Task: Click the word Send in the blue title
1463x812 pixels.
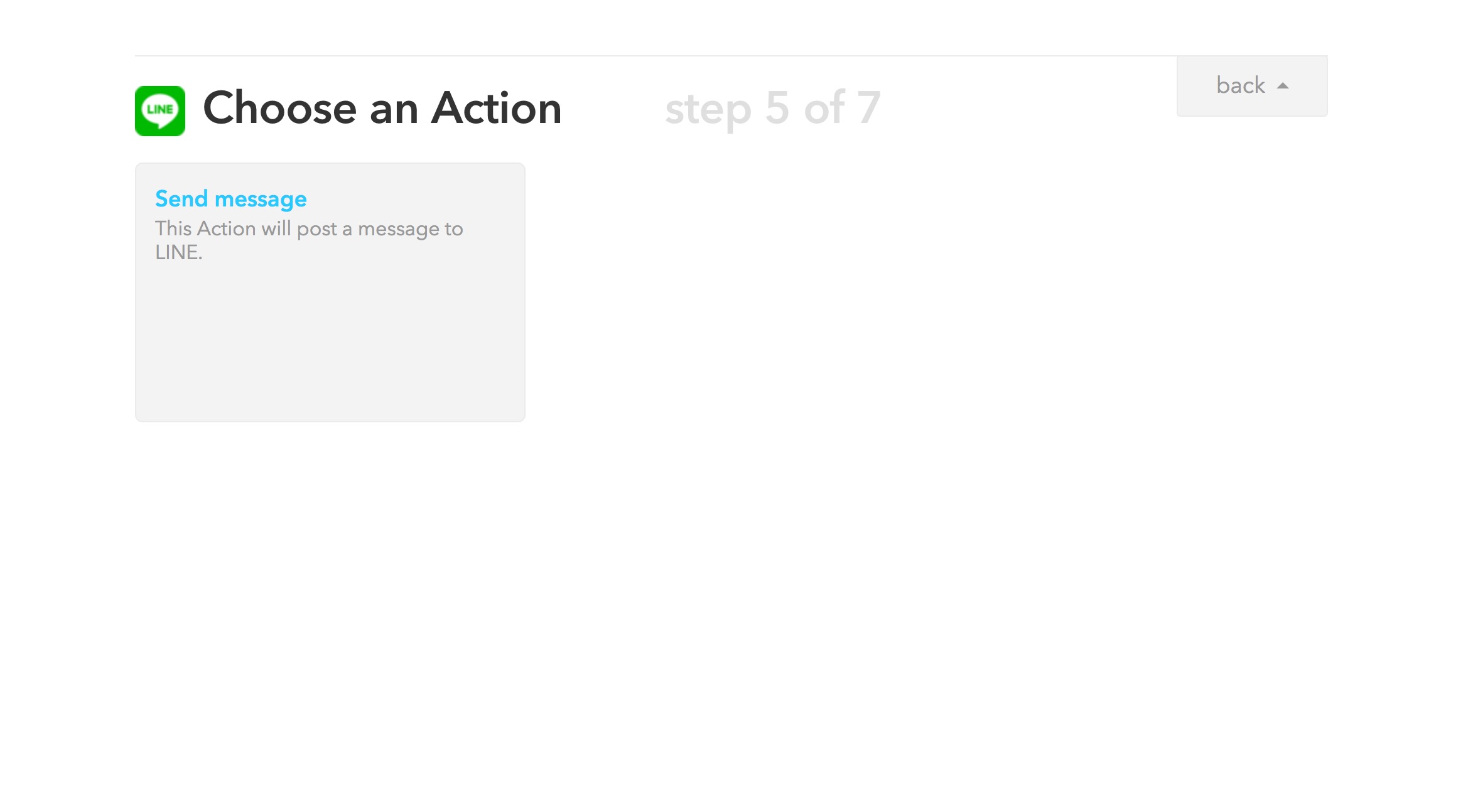Action: 181,199
